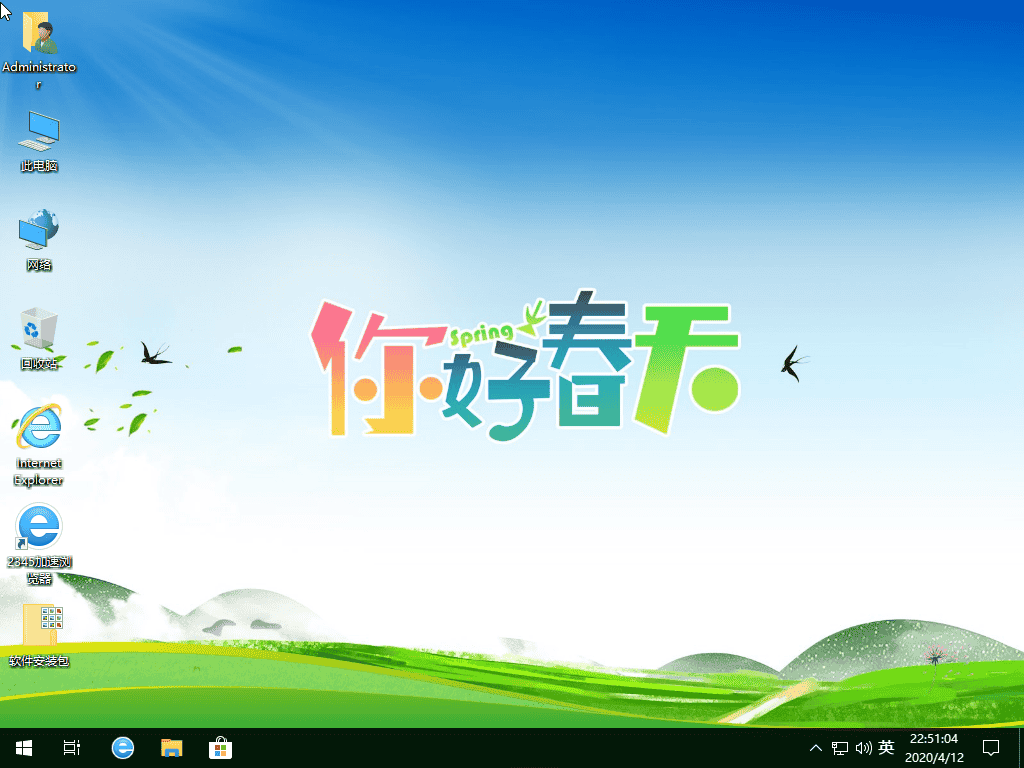1024x768 pixels.
Task: Select the 此电脑 desktop icon
Action: click(39, 141)
